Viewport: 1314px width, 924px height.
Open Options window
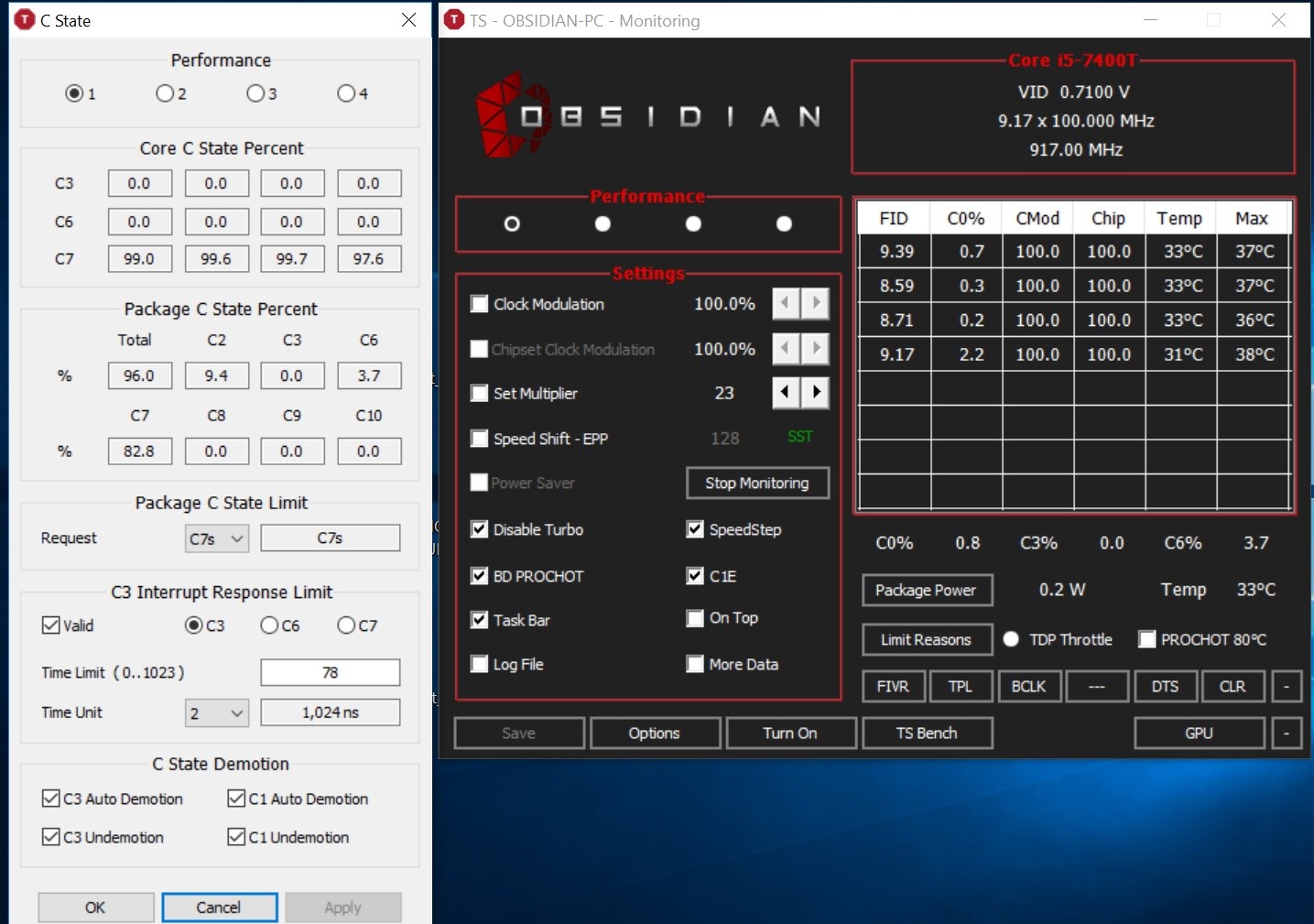tap(654, 733)
